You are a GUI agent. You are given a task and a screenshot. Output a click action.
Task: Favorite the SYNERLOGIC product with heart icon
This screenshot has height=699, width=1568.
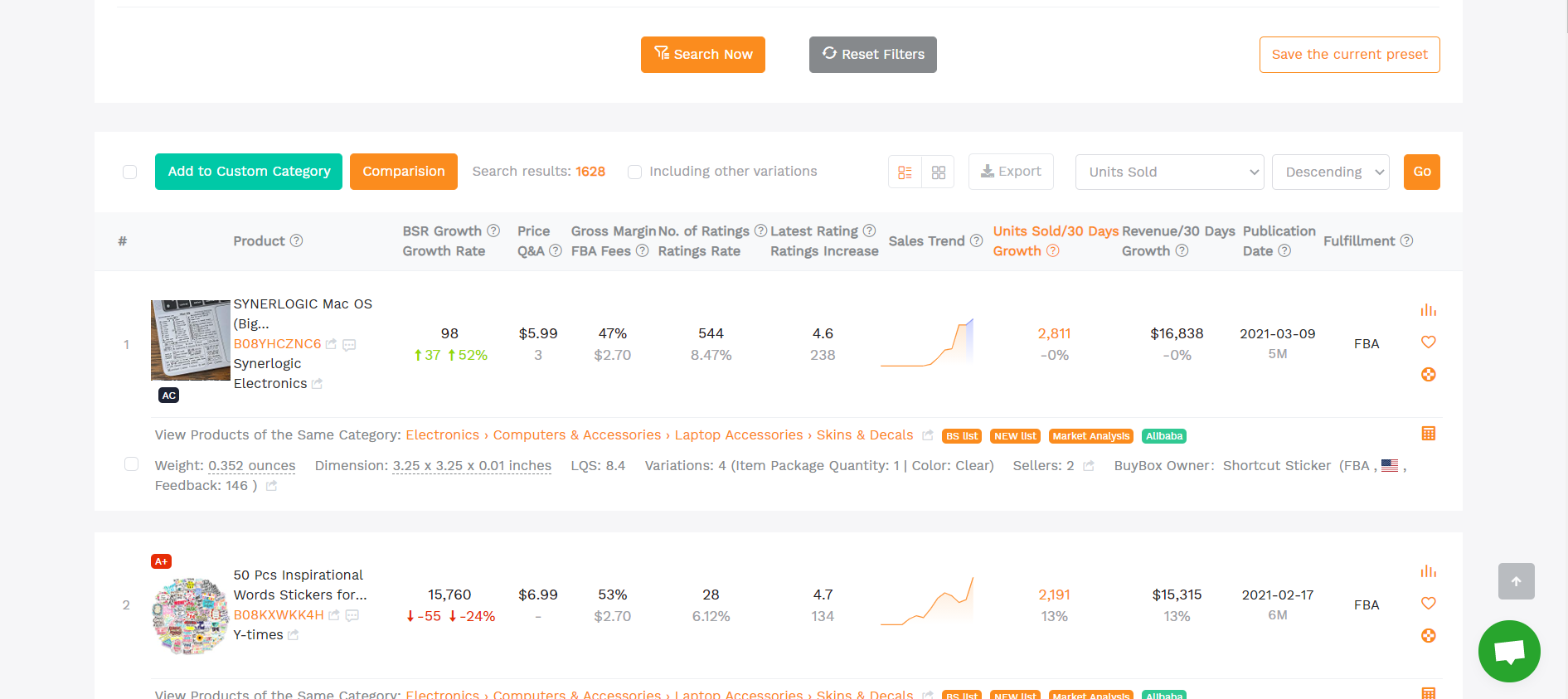coord(1428,342)
